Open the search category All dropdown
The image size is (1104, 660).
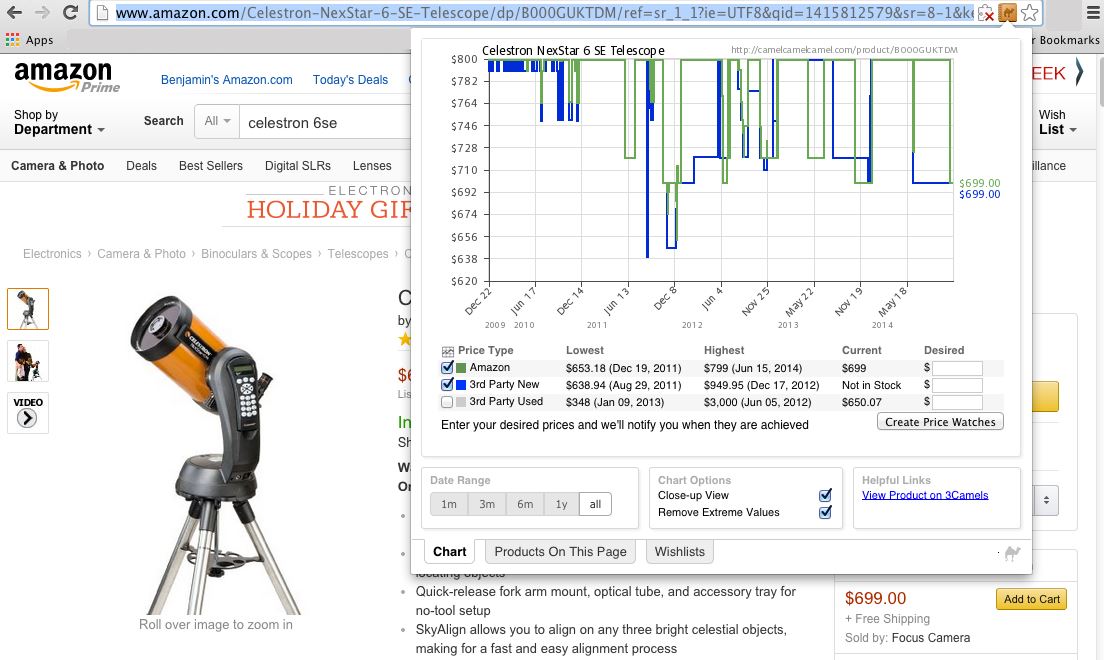coord(218,121)
